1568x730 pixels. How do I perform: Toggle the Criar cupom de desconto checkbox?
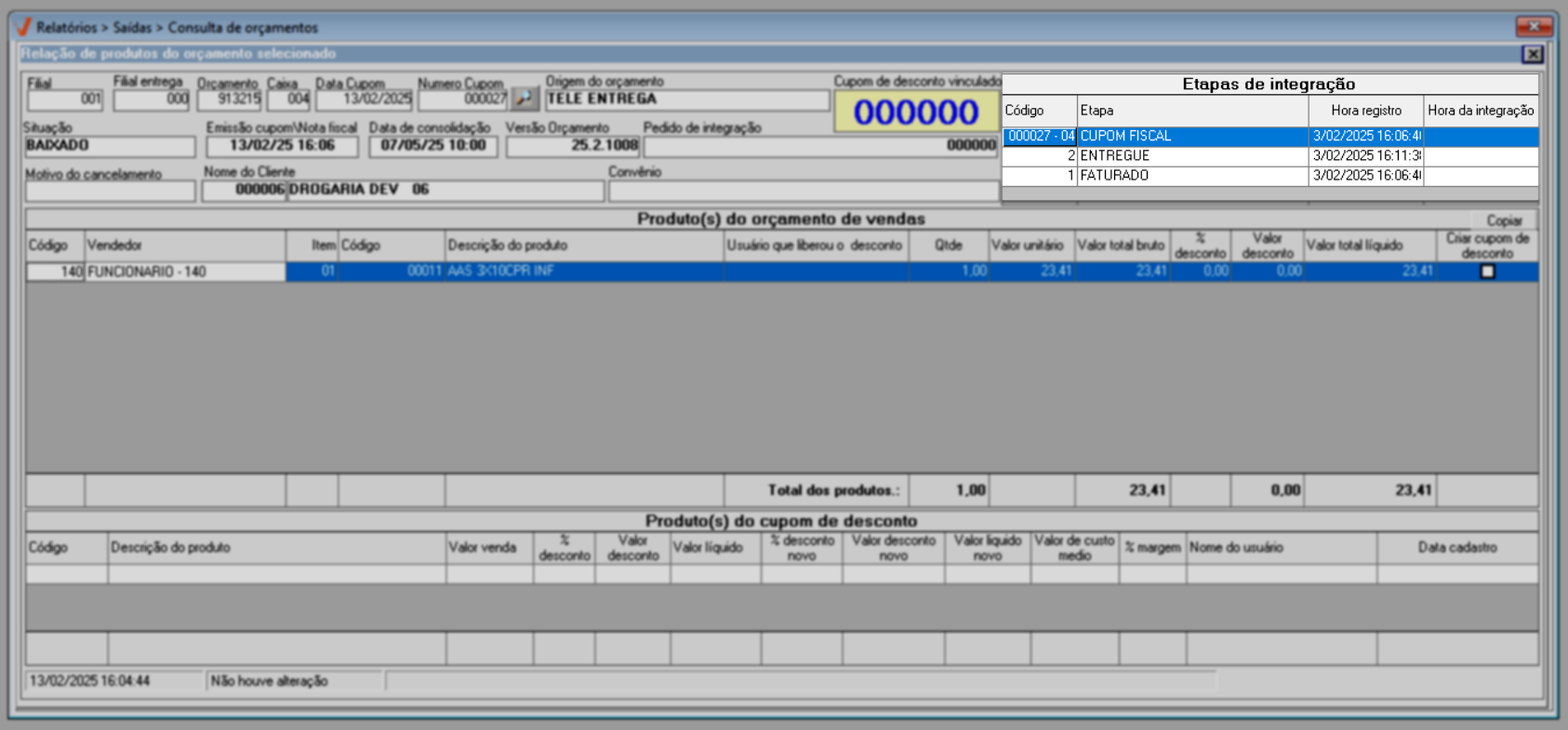pyautogui.click(x=1487, y=272)
